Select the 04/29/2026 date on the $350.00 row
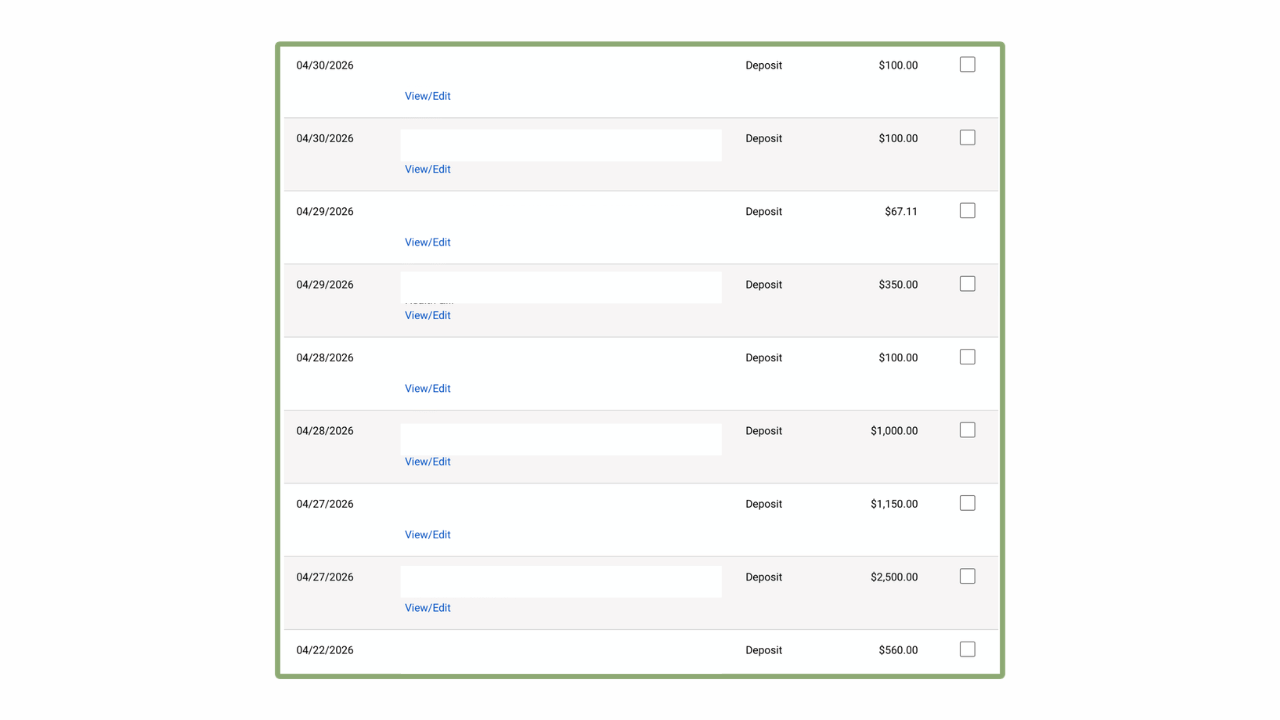 (x=325, y=284)
